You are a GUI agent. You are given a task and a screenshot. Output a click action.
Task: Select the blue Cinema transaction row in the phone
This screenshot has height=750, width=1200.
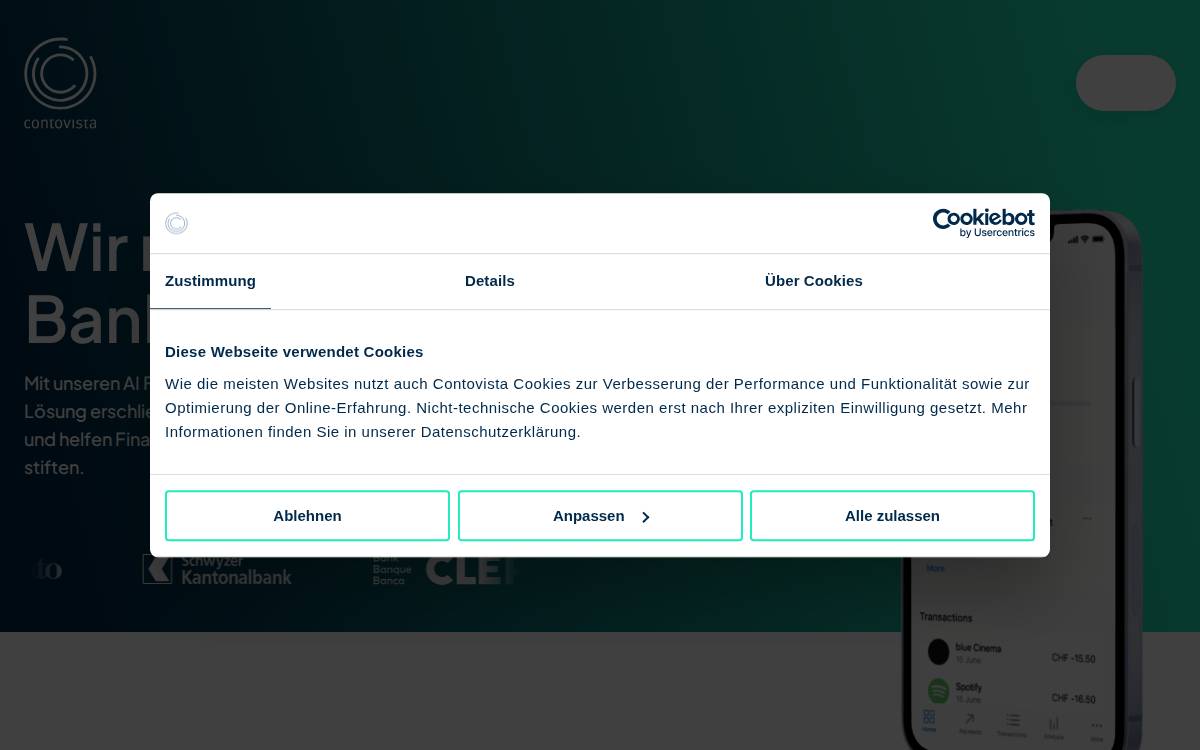tap(1011, 653)
